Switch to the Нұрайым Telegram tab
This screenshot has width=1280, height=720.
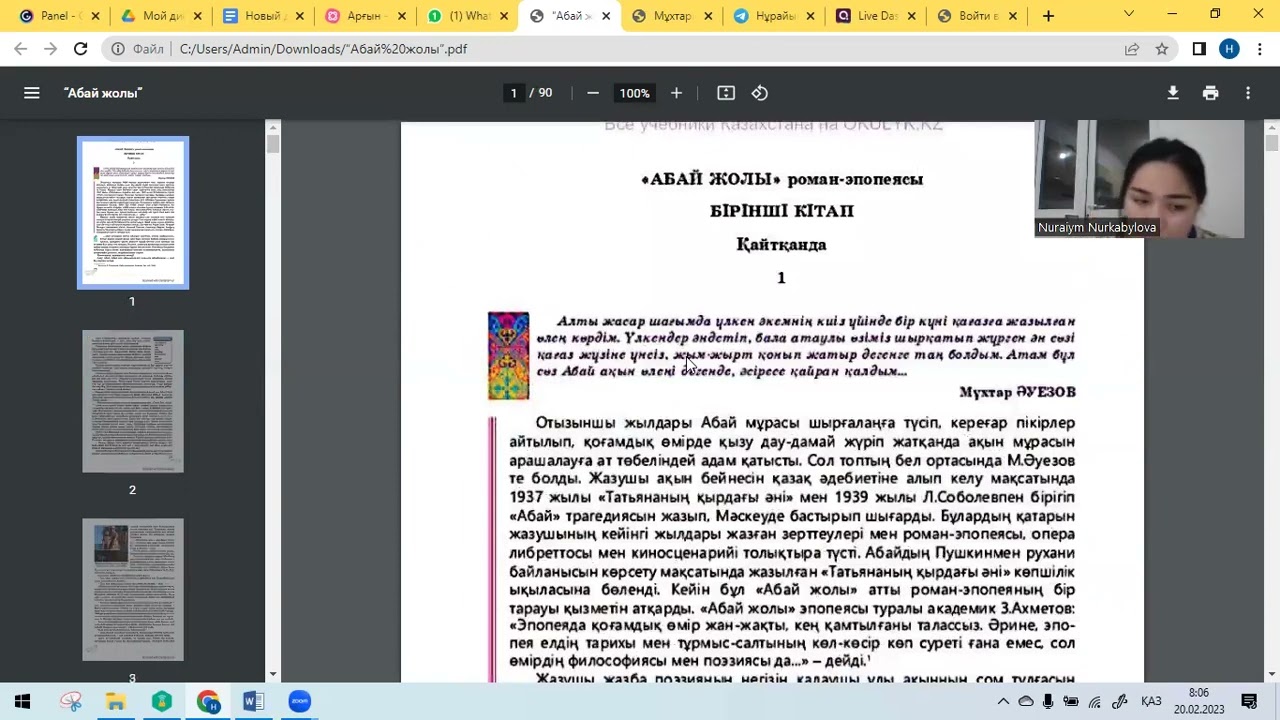[x=774, y=16]
